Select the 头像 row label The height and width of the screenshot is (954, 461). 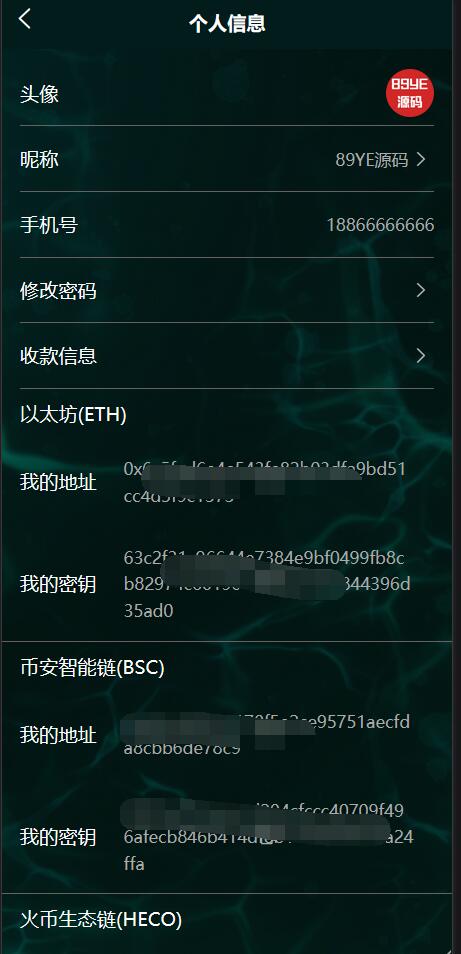(39, 94)
